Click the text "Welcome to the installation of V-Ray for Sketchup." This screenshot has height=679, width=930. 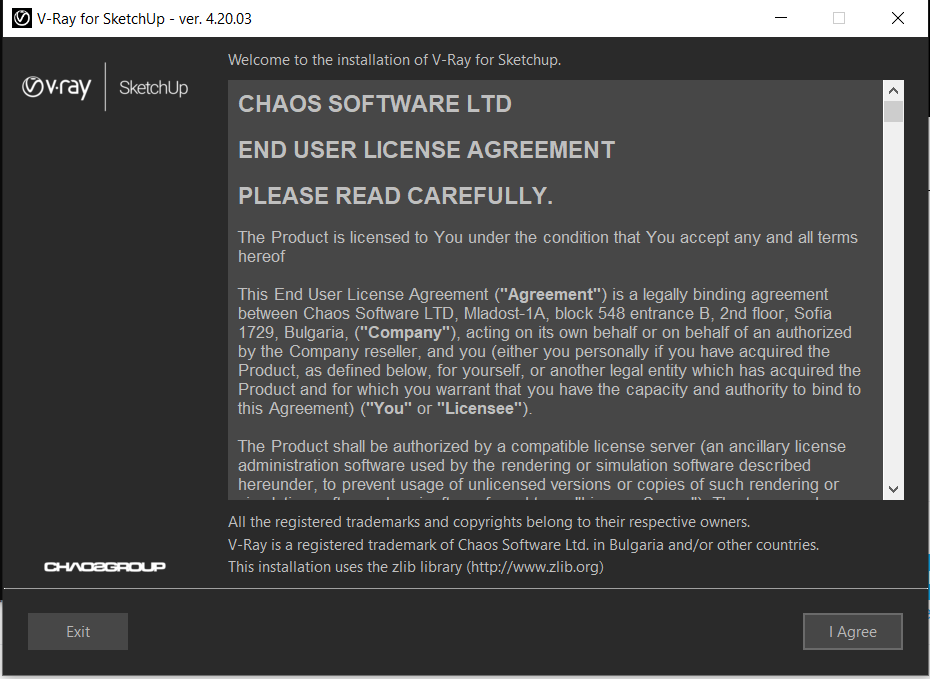tap(394, 60)
